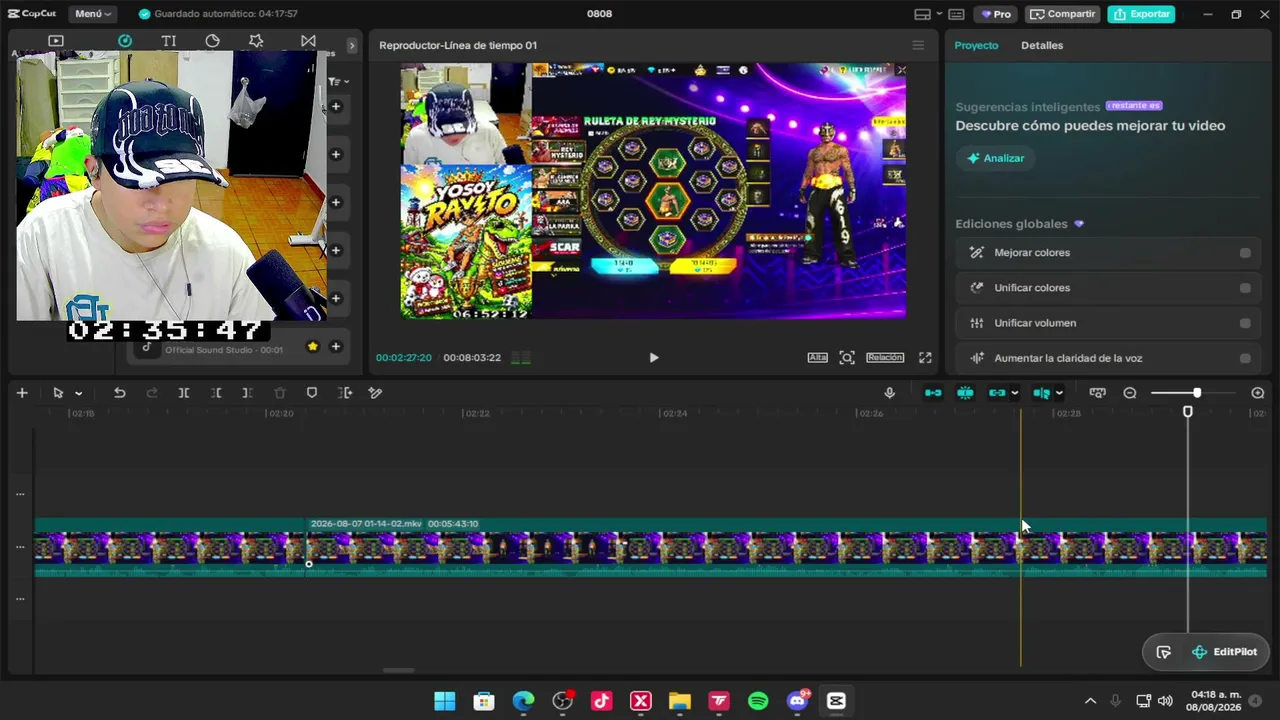Viewport: 1280px width, 720px height.
Task: Open the add-track plus button in timeline toolbar
Action: click(x=22, y=393)
